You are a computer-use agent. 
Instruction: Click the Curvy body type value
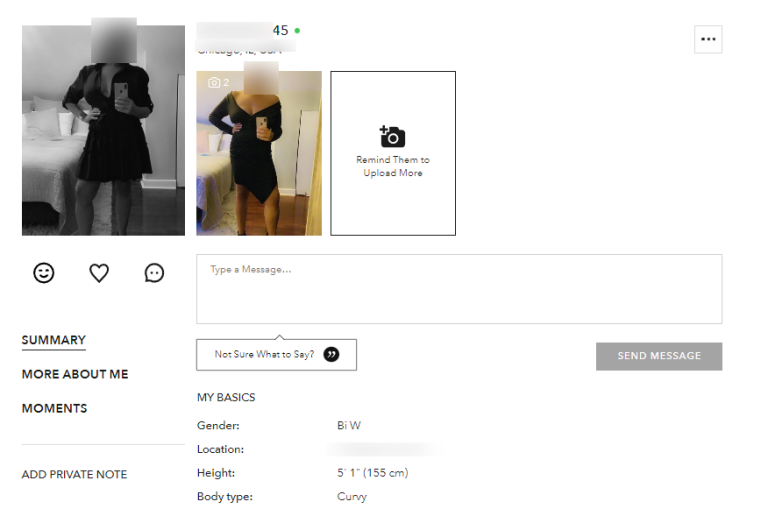[352, 497]
